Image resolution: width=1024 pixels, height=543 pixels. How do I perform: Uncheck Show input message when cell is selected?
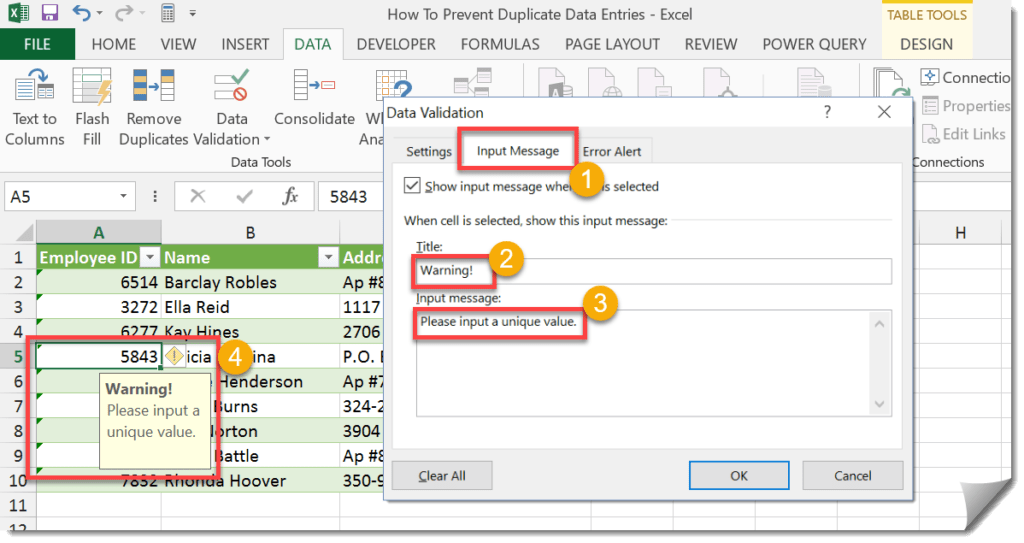(x=412, y=186)
